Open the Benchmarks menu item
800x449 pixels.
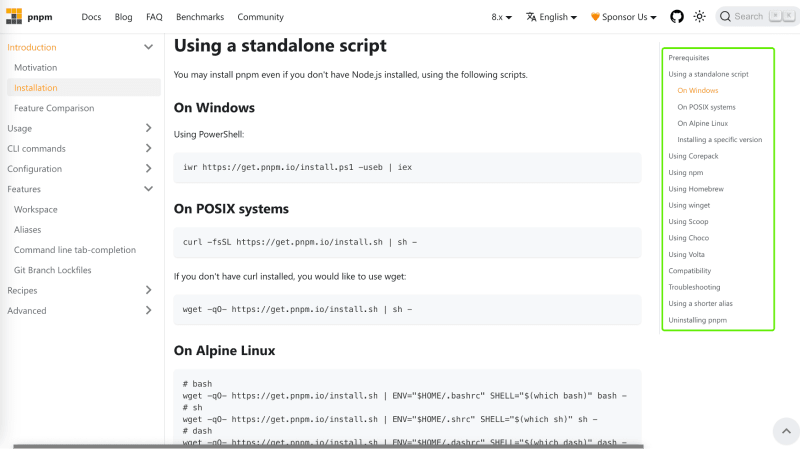(x=200, y=17)
